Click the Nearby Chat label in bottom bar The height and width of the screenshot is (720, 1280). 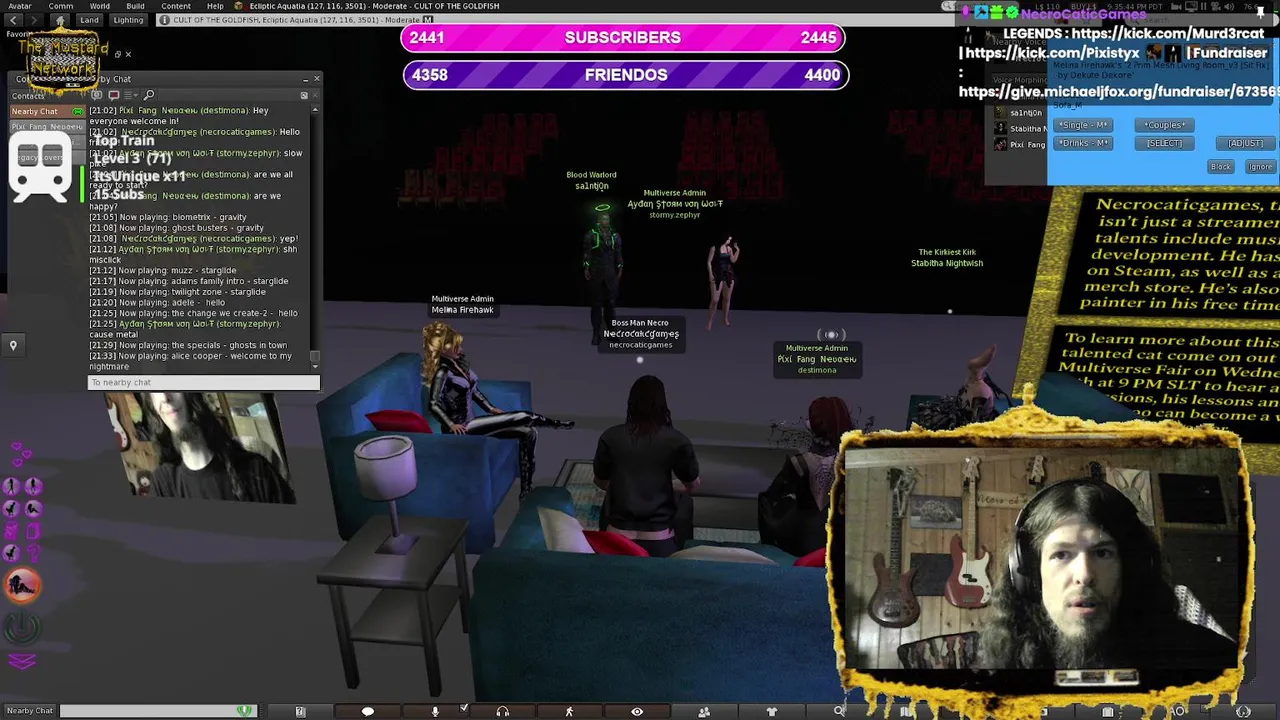pos(30,711)
